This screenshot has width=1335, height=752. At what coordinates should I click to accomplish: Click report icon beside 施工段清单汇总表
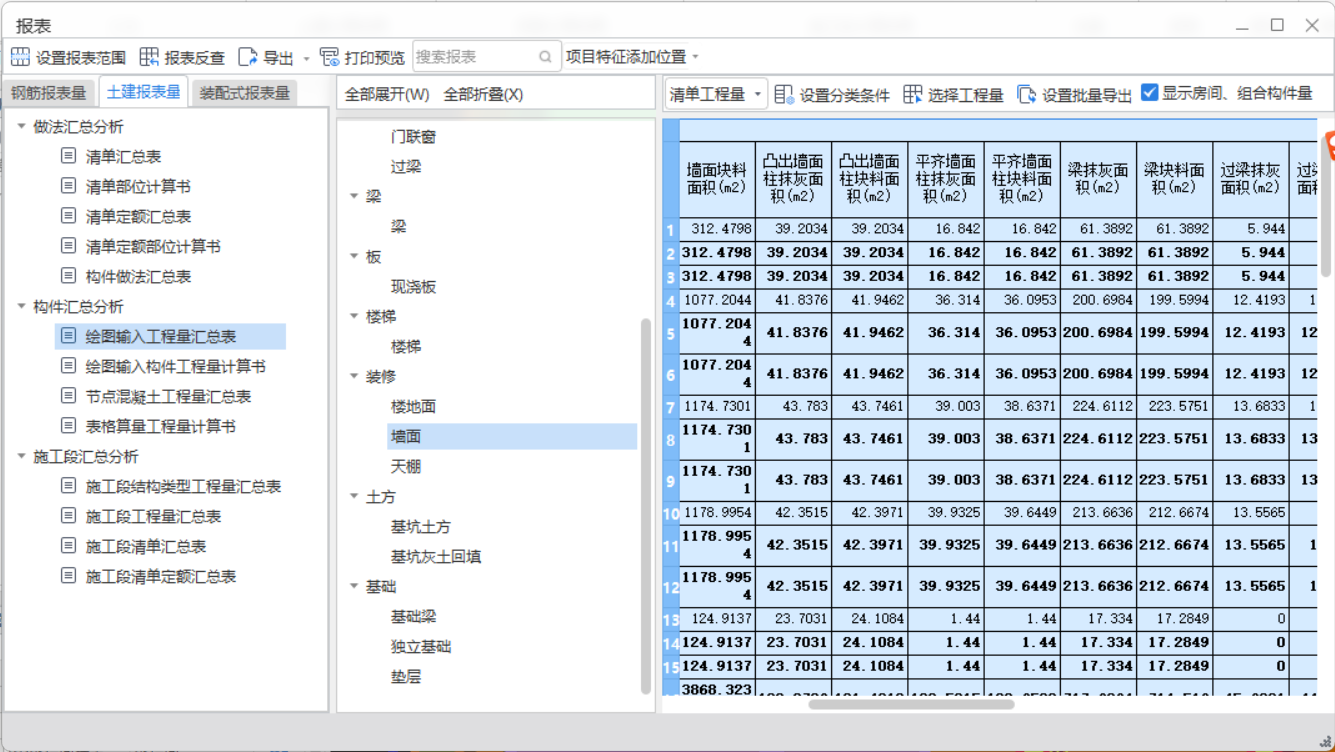(x=68, y=546)
